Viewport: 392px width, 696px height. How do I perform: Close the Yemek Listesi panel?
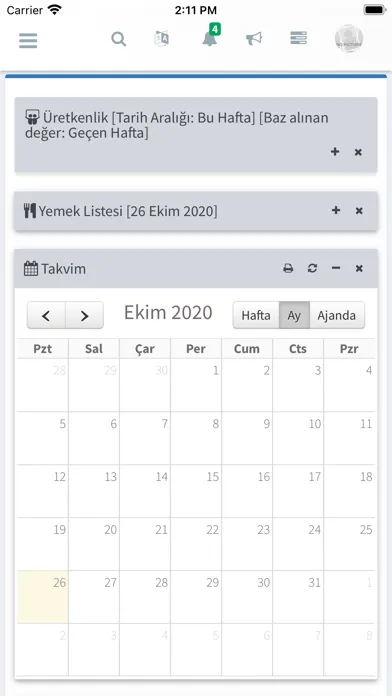coord(359,210)
